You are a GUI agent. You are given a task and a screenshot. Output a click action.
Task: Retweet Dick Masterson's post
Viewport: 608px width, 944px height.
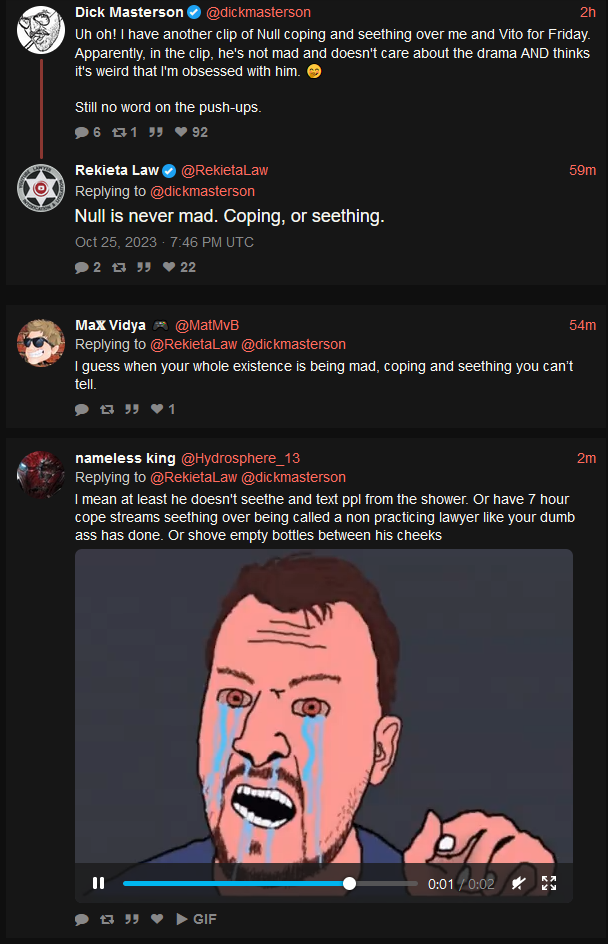[125, 132]
